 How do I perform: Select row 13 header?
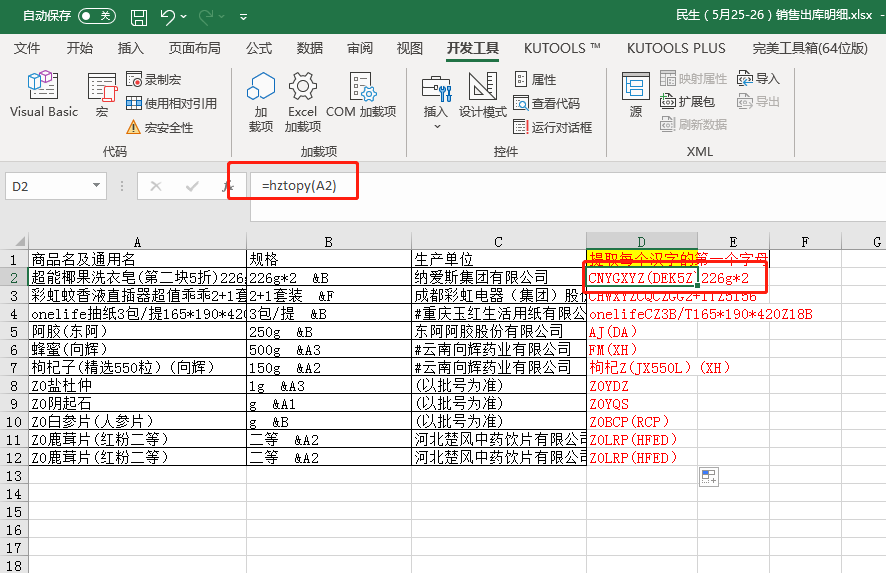pyautogui.click(x=14, y=476)
